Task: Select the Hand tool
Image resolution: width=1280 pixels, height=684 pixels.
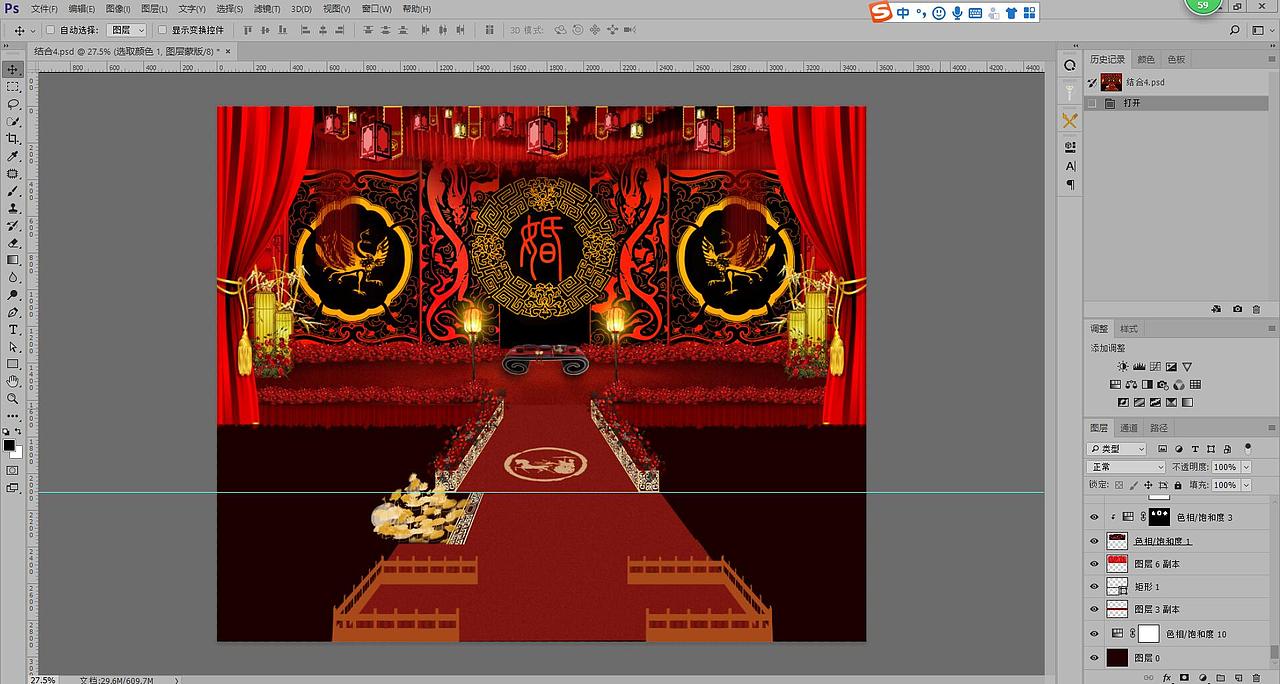Action: click(13, 381)
